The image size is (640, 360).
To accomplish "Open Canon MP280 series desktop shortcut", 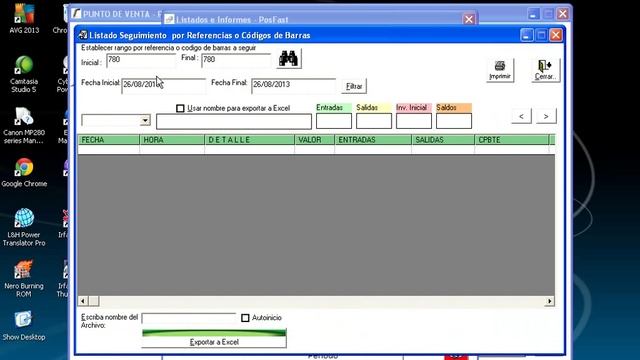I will click(24, 126).
